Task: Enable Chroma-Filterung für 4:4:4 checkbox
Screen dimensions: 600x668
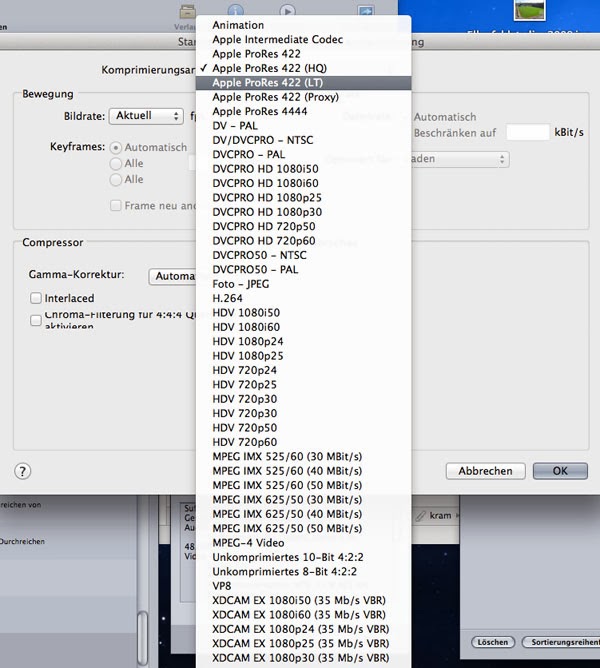Action: click(36, 320)
